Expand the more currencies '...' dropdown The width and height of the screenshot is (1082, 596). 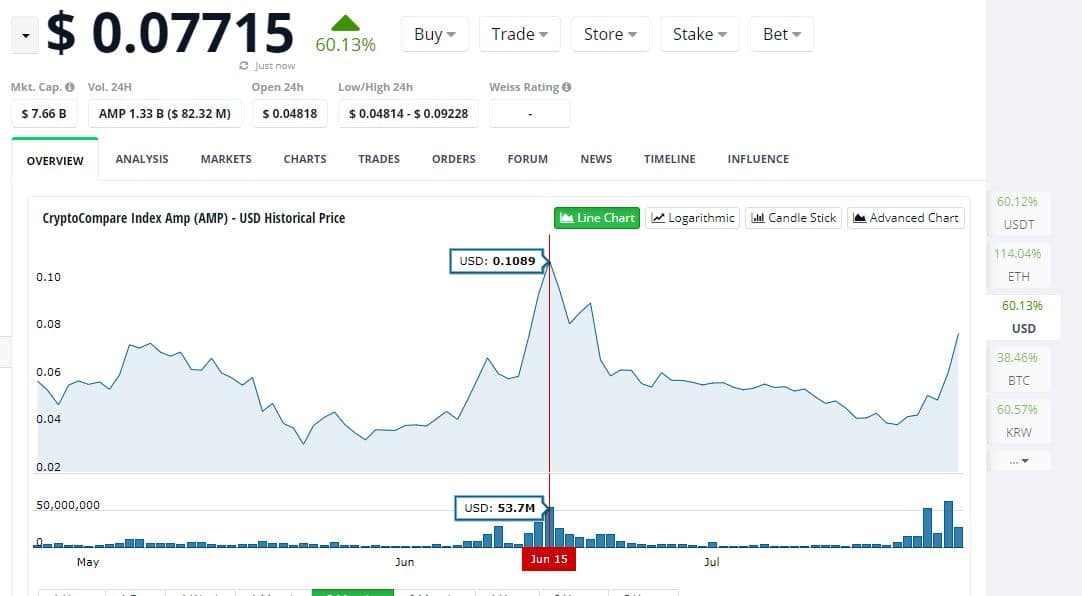pos(1019,460)
